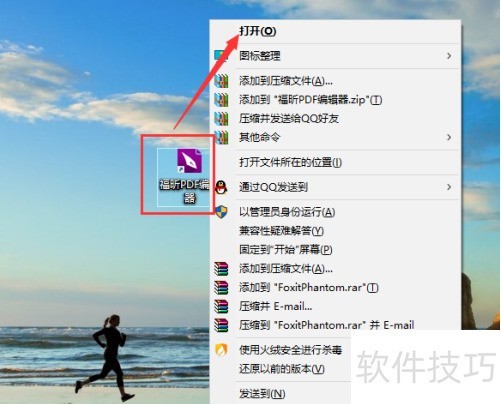Click WinRAR icon beside 添加到 FoxitPhantom.rar
The image size is (501, 404).
(x=221, y=287)
